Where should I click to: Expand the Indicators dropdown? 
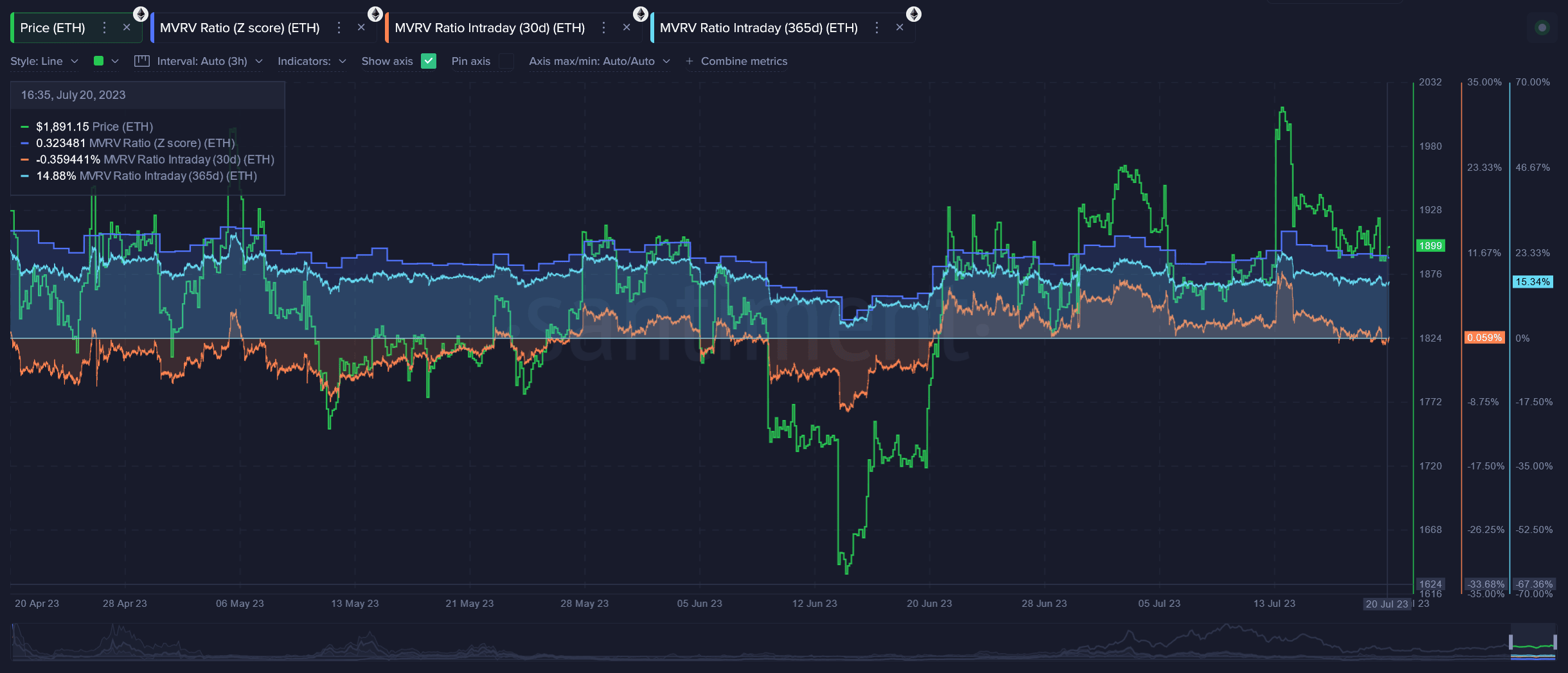click(x=312, y=61)
